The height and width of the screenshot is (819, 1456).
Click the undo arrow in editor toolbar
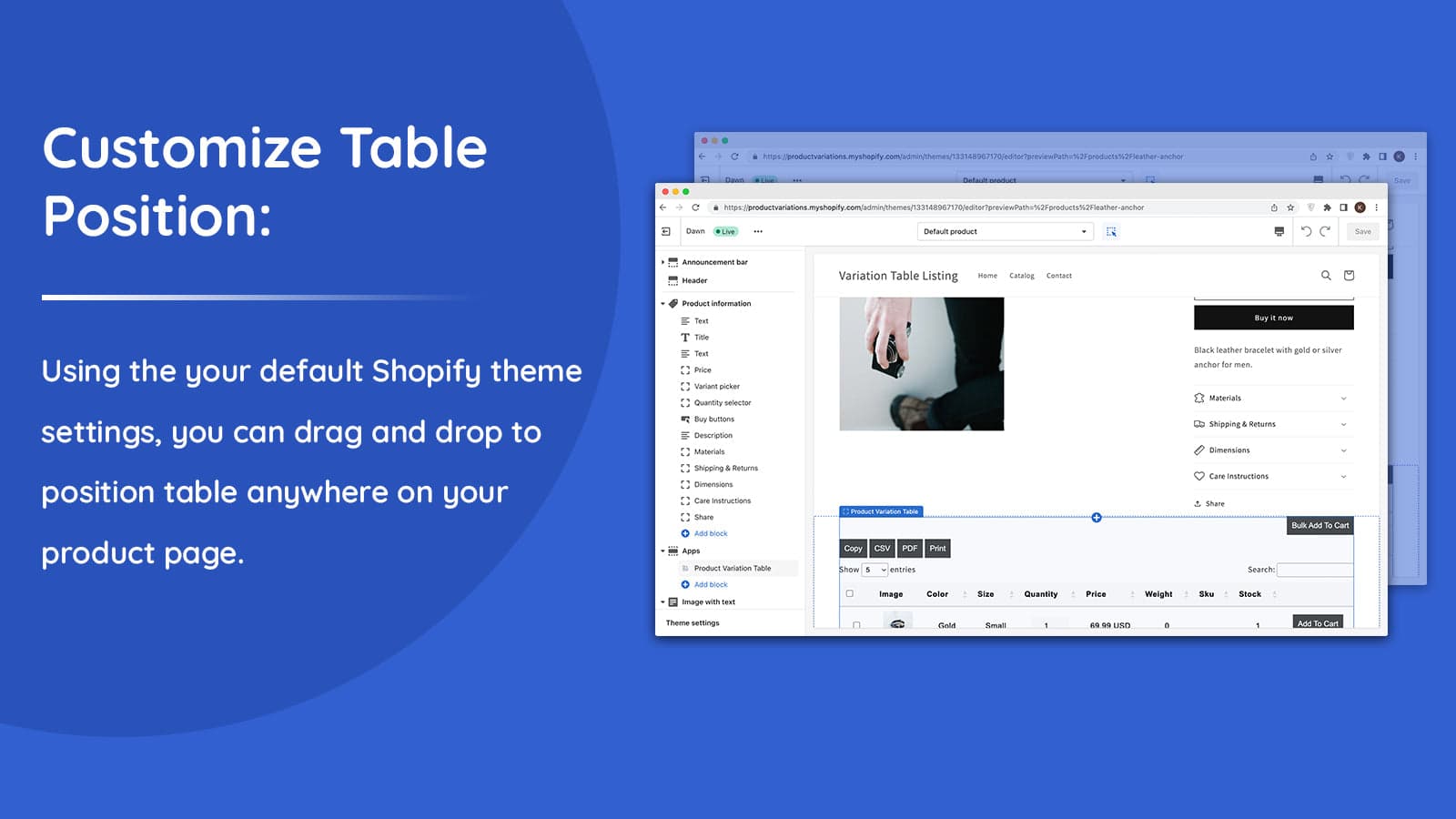coord(1306,232)
